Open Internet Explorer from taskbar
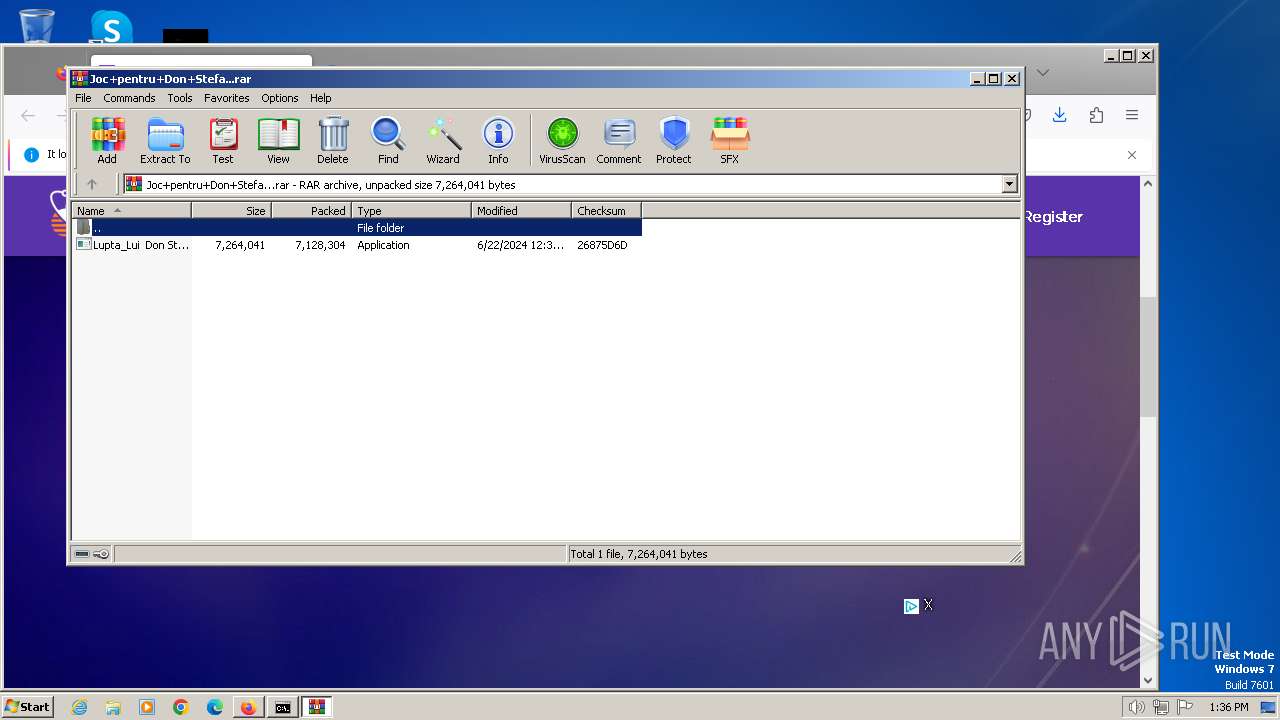The image size is (1280, 720). coord(80,707)
